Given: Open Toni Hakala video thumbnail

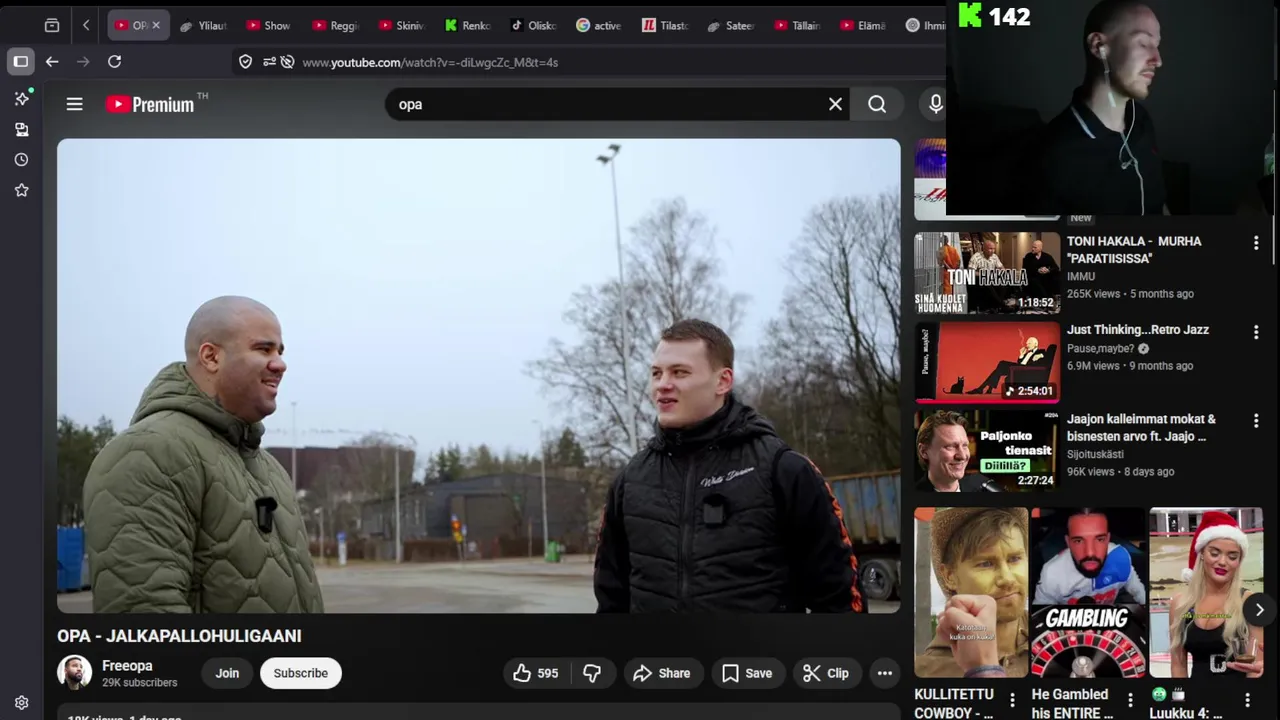Looking at the screenshot, I should tap(987, 273).
